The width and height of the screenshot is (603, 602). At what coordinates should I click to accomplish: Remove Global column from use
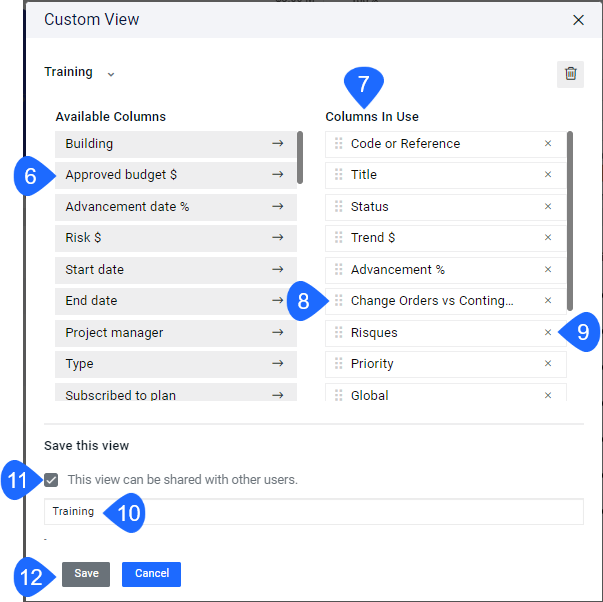point(548,395)
